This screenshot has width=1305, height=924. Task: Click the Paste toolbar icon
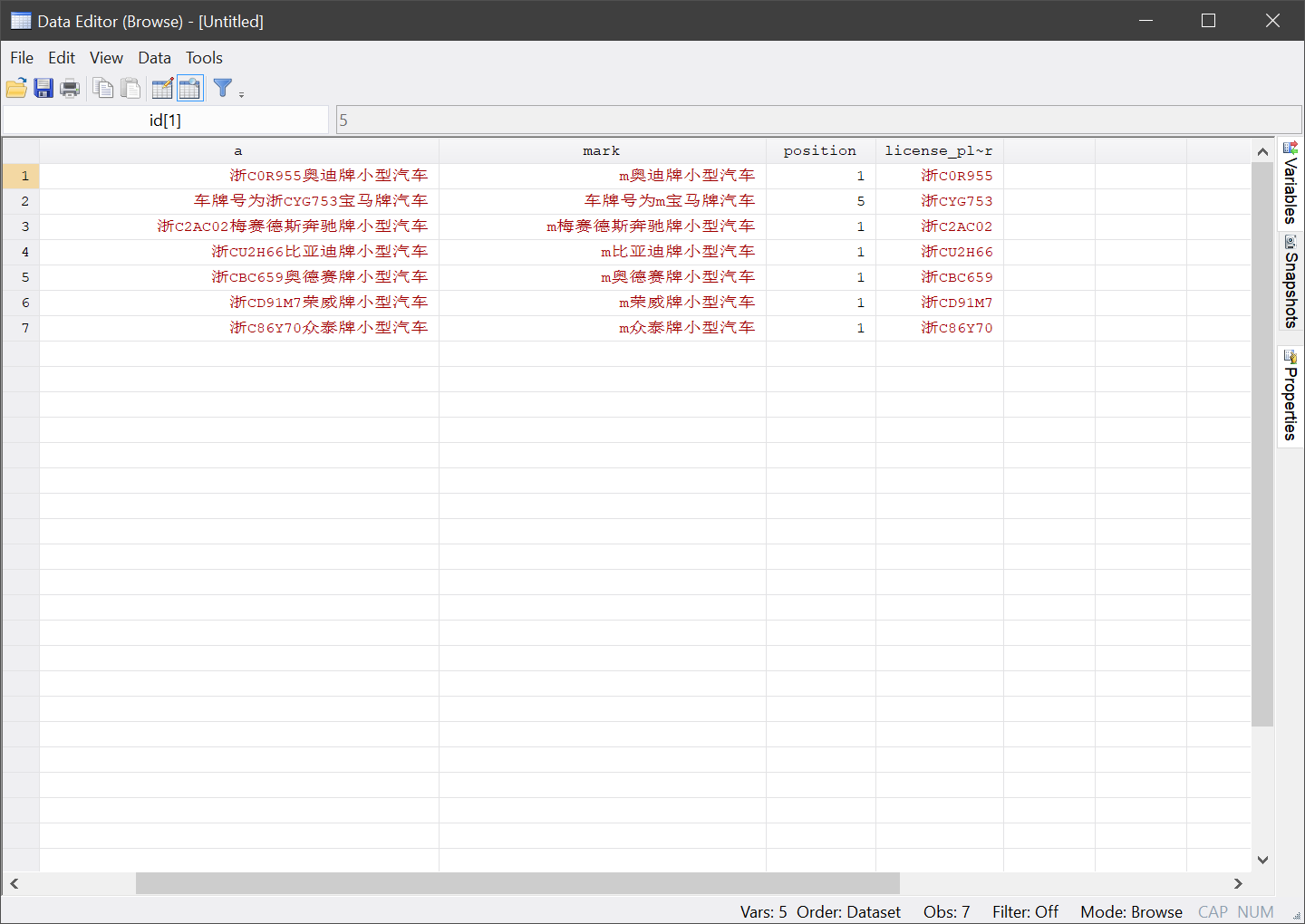[131, 88]
